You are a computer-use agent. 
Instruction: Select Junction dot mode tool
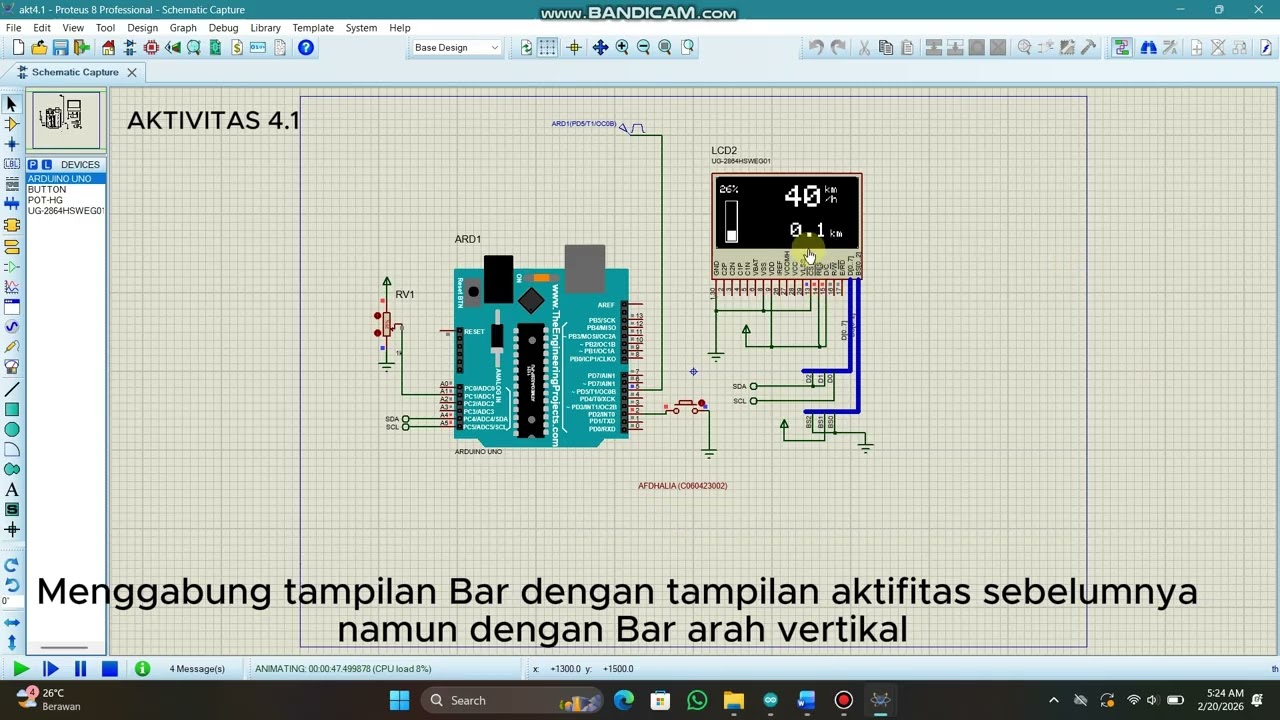(12, 144)
